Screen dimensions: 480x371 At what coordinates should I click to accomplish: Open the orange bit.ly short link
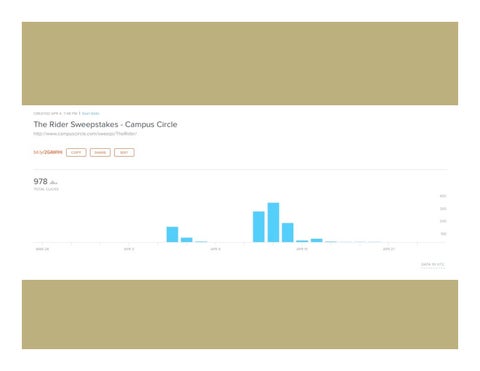[48, 152]
